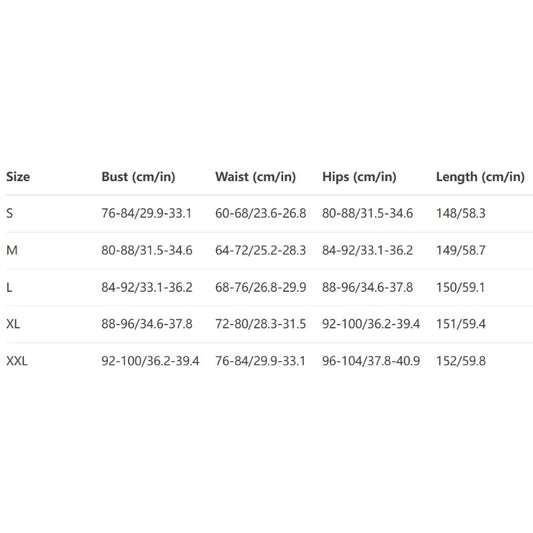This screenshot has height=533, width=533.
Task: Select the M size row label
Action: [12, 250]
